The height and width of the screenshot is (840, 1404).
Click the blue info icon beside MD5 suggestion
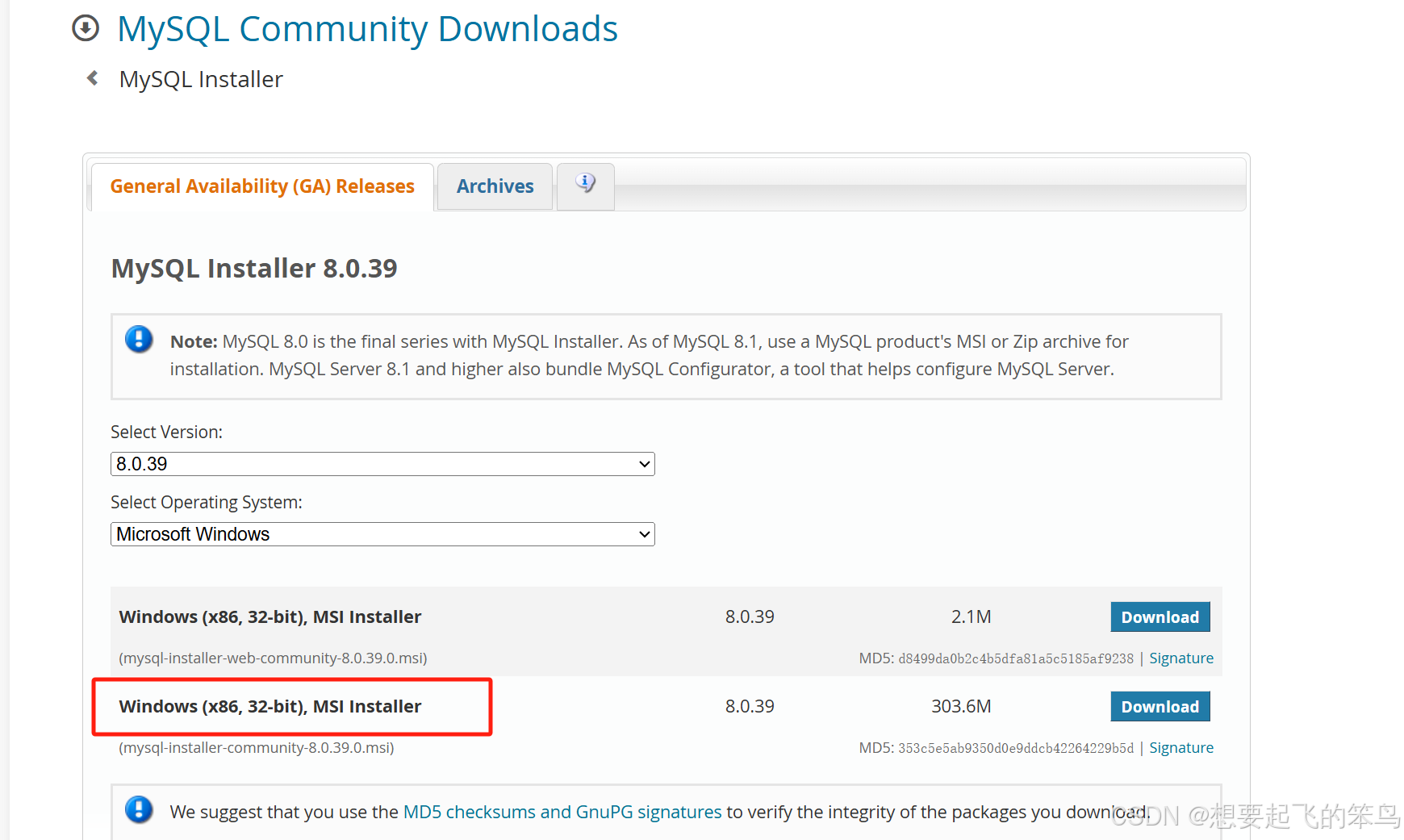[139, 809]
